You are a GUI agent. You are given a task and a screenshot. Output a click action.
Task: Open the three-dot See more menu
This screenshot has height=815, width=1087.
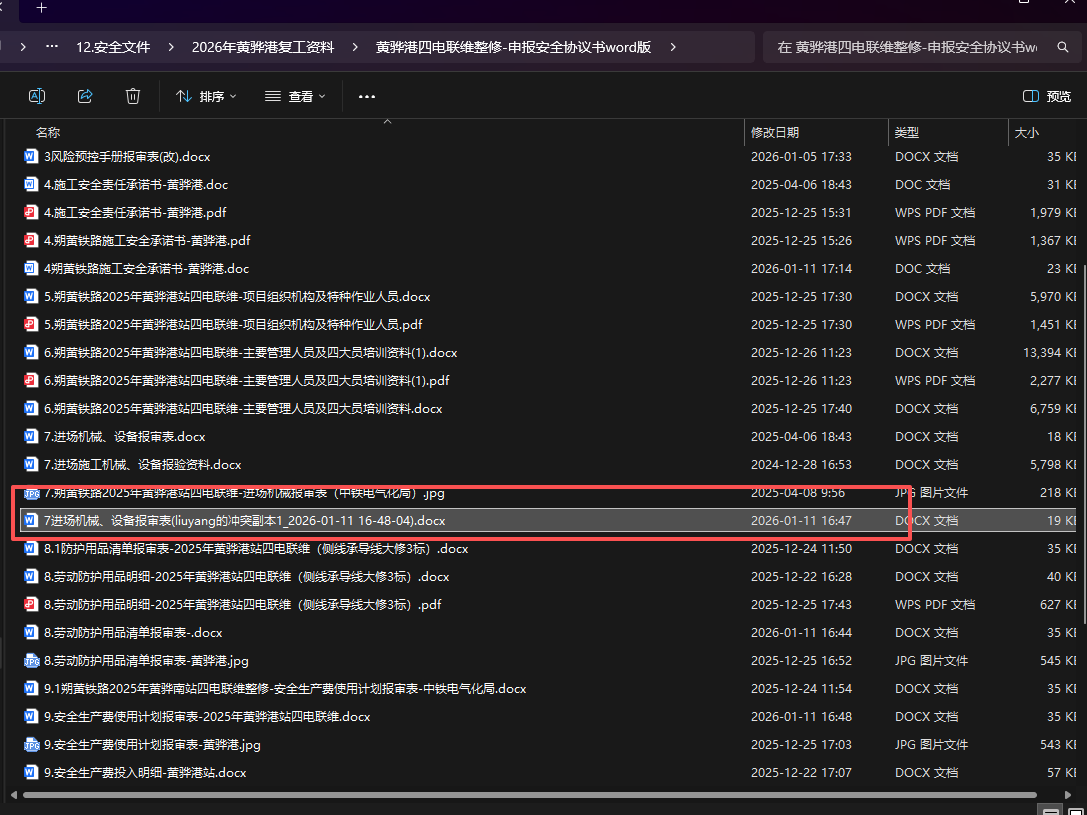pos(366,96)
